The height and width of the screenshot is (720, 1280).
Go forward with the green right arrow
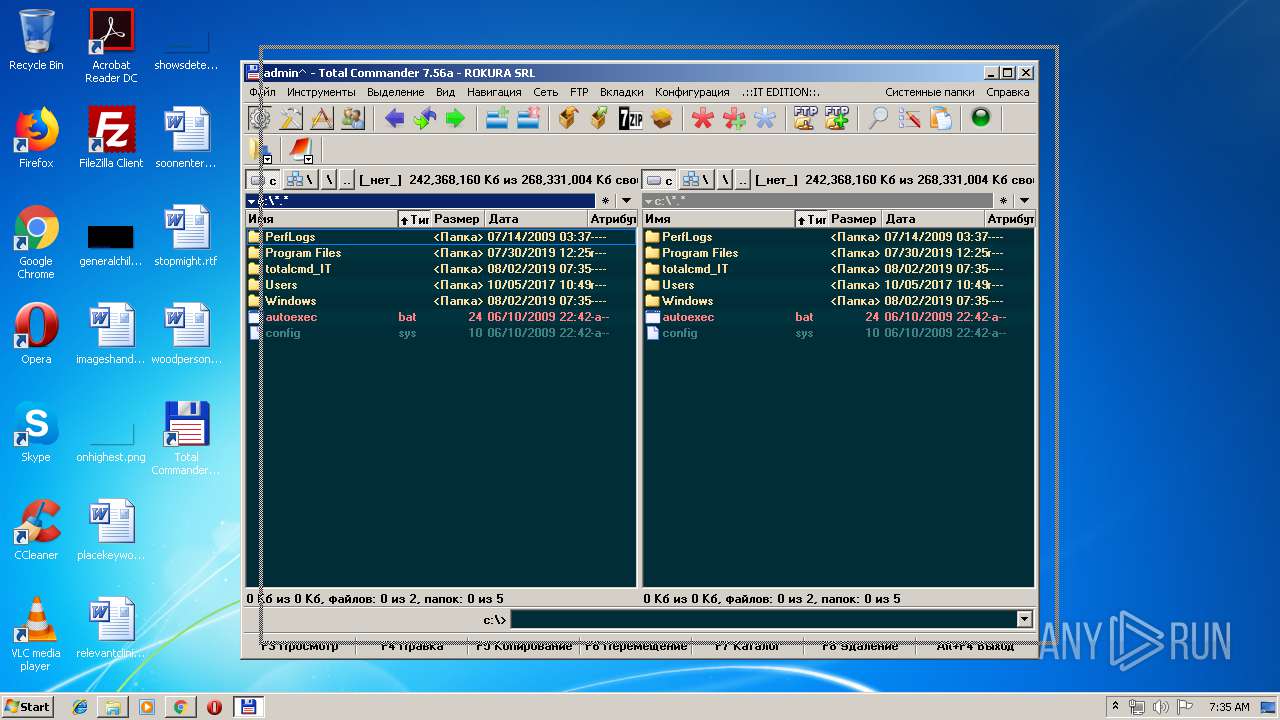pyautogui.click(x=456, y=118)
